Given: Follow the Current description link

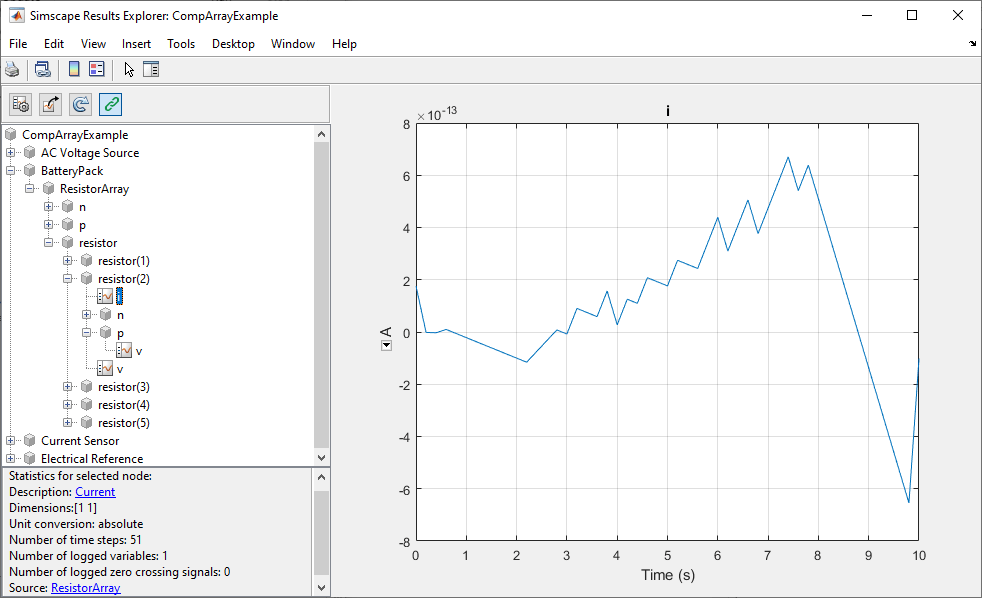Looking at the screenshot, I should tap(95, 492).
